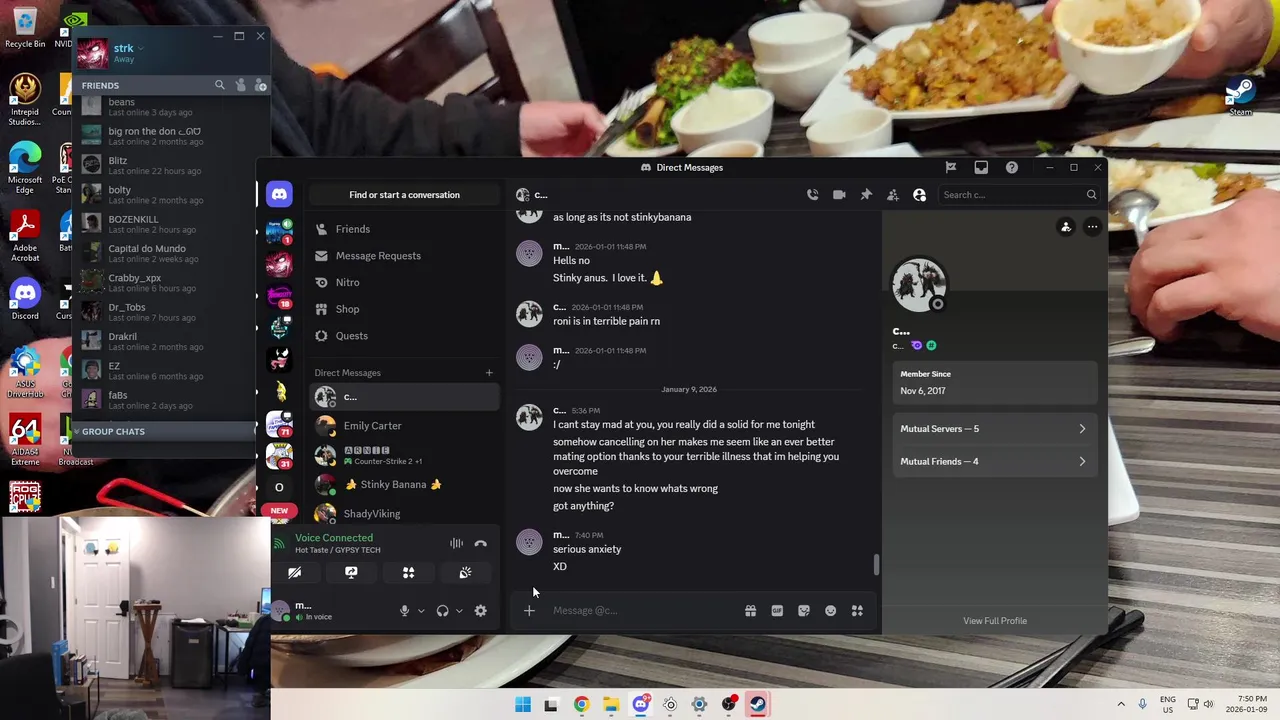Click the chat scrollbar thumb
Viewport: 1280px width, 720px height.
[877, 565]
